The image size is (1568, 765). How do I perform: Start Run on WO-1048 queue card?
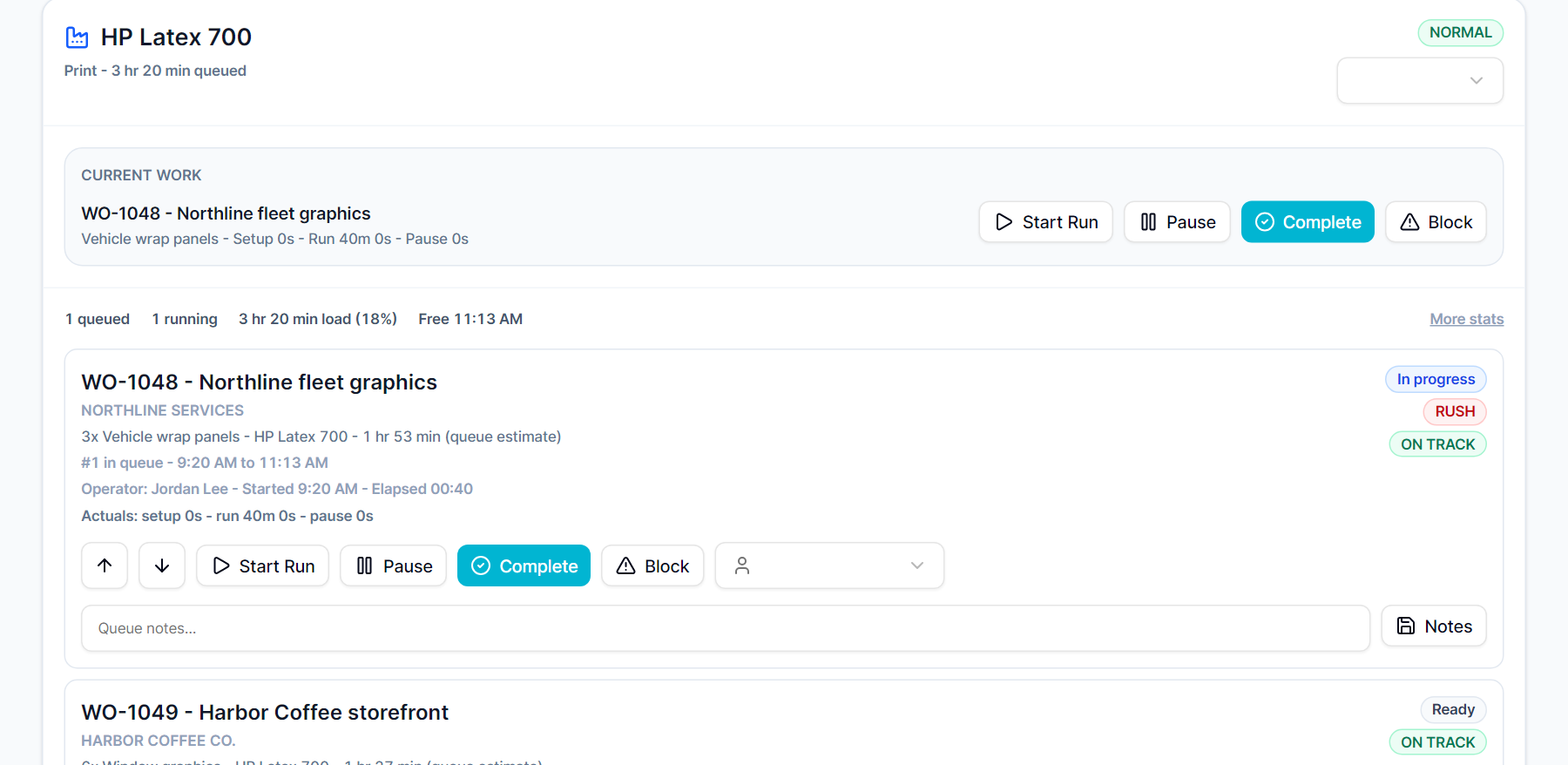tap(263, 565)
